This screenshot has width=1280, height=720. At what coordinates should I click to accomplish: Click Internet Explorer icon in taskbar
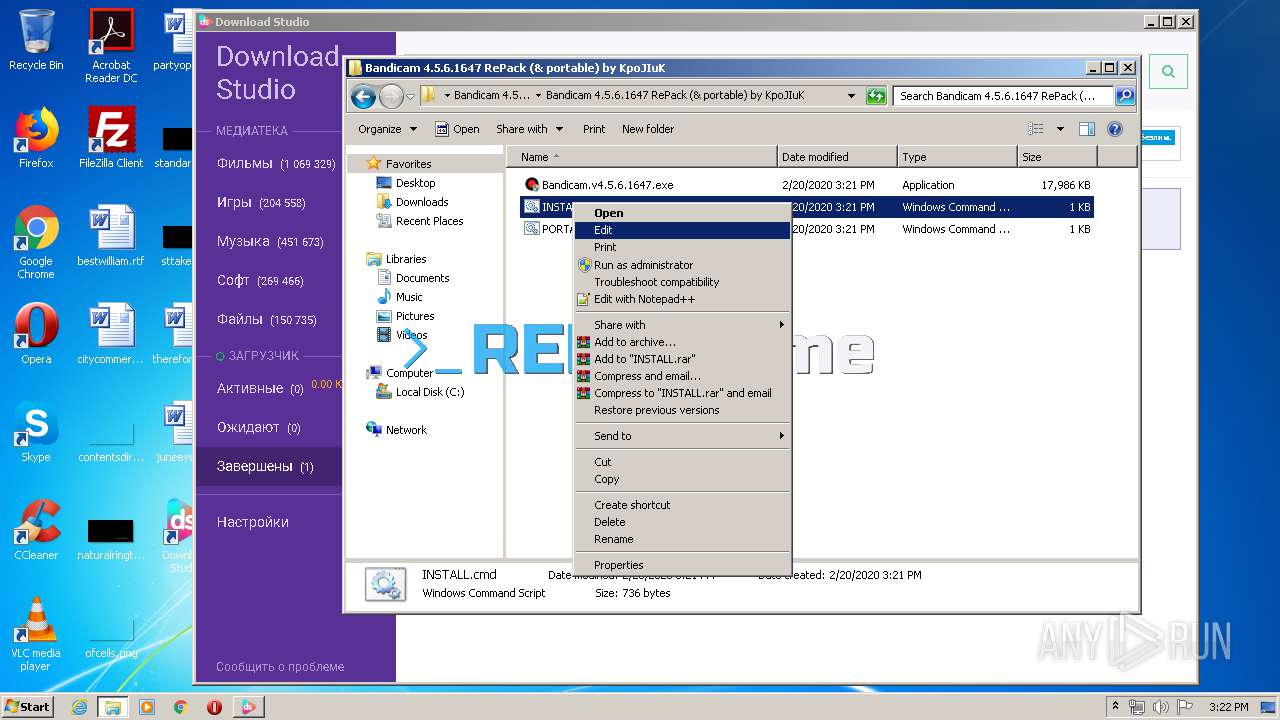[x=79, y=707]
